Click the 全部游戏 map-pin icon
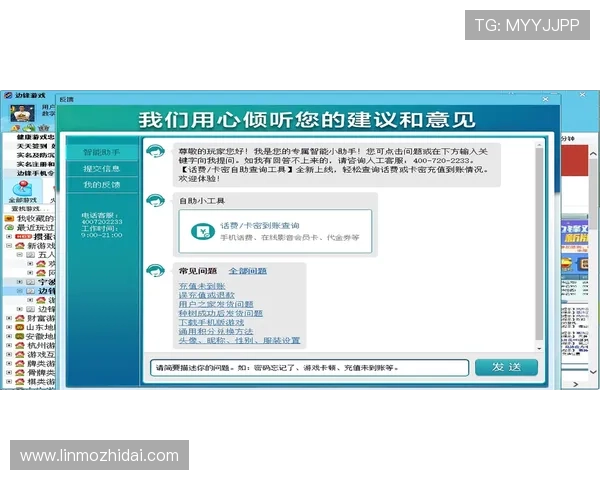Screen dimensions: 600x480 click(x=22, y=188)
